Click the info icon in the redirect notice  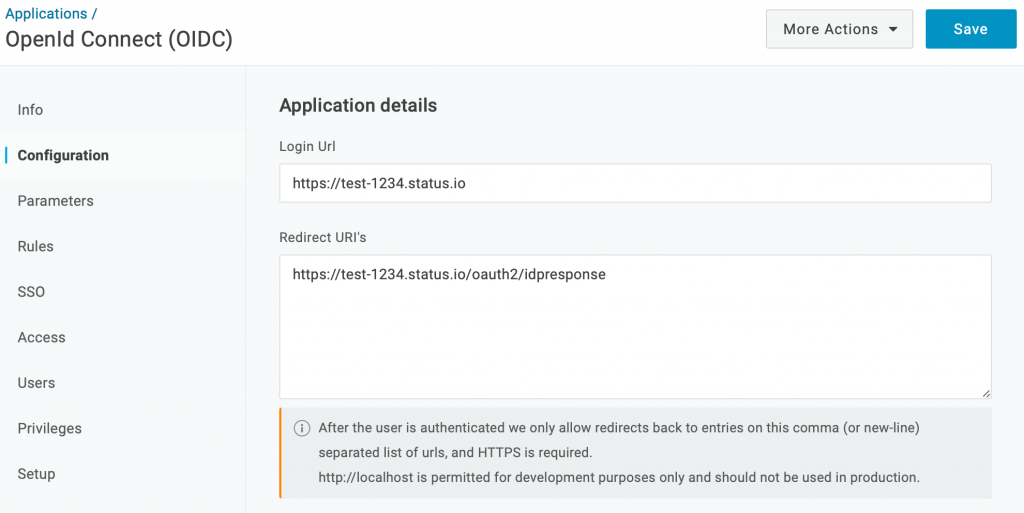tap(301, 428)
